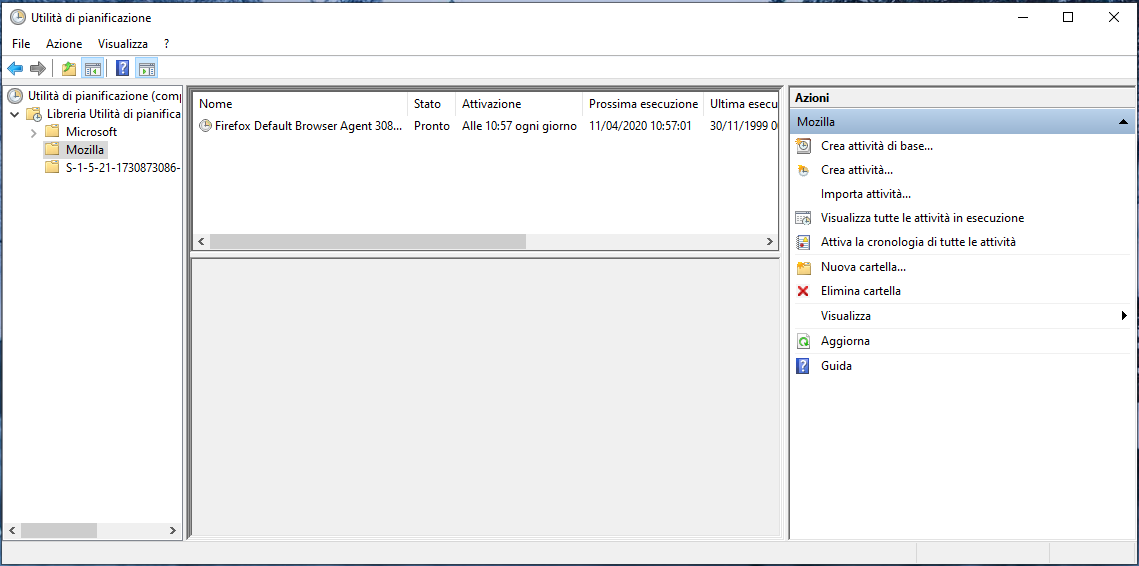Click the Crea attività di base icon
This screenshot has height=566, width=1139.
pyautogui.click(x=803, y=146)
